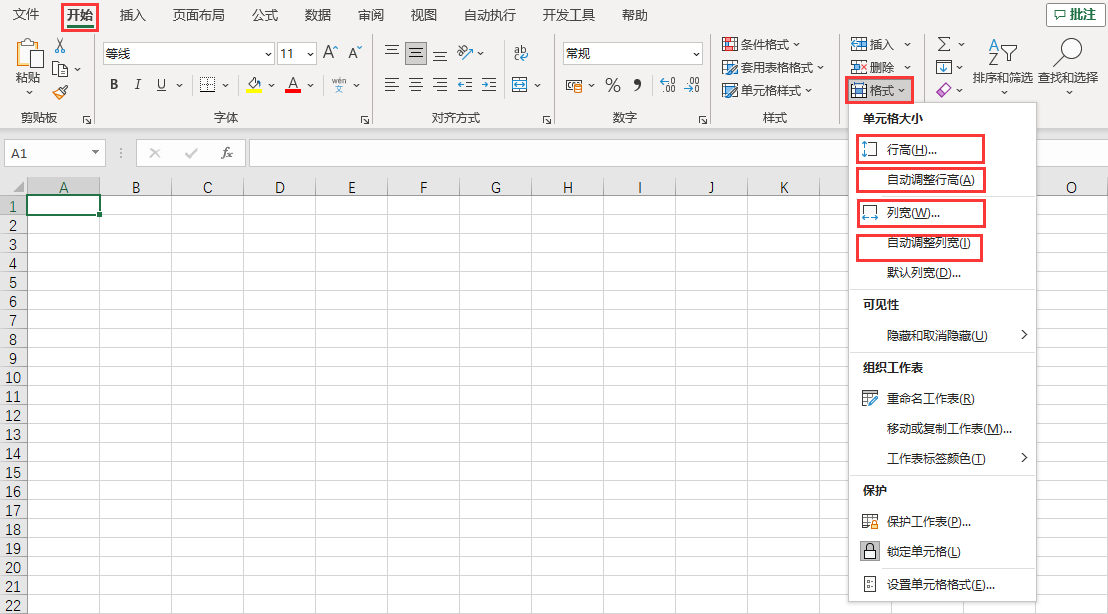The image size is (1108, 614).
Task: Click the Format Painter brush icon
Action: click(60, 93)
